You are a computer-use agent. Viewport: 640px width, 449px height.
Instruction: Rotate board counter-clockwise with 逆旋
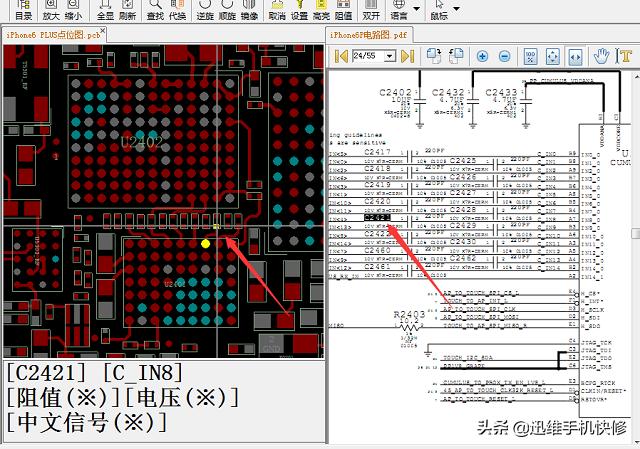(204, 10)
